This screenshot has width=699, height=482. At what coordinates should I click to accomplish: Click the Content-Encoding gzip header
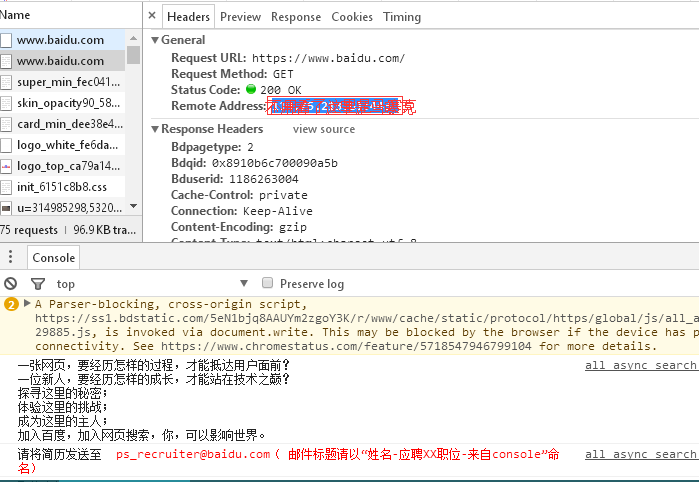click(x=239, y=227)
